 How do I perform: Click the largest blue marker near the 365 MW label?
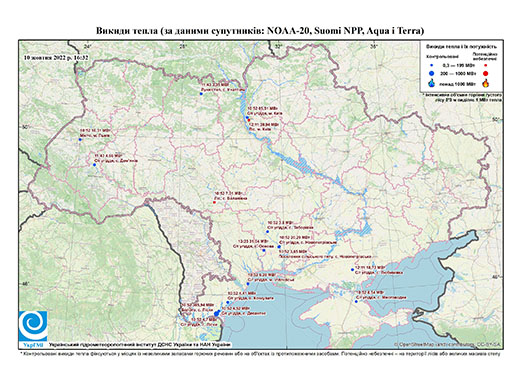click(x=217, y=313)
